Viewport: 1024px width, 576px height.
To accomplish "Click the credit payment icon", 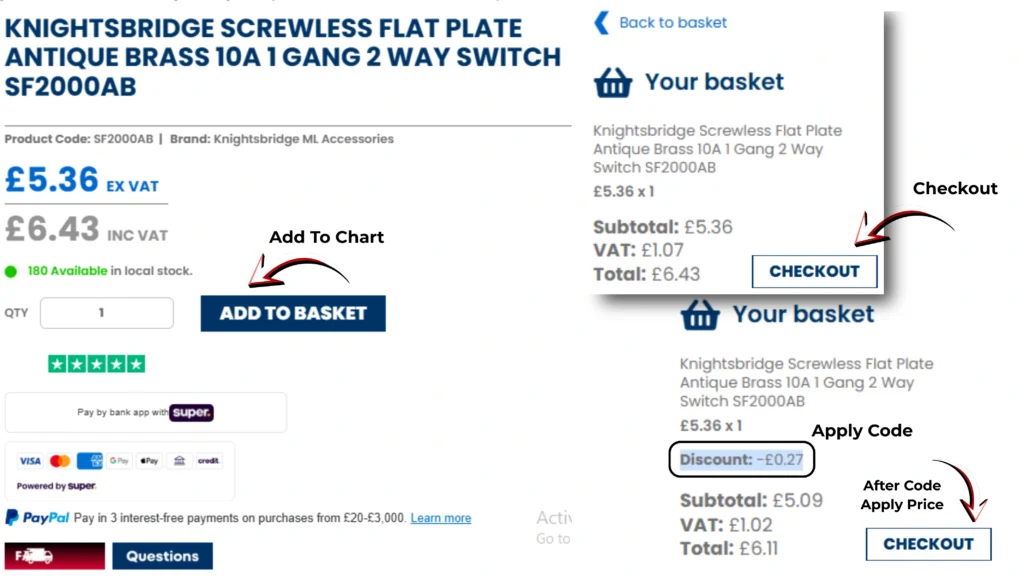I will [x=208, y=461].
